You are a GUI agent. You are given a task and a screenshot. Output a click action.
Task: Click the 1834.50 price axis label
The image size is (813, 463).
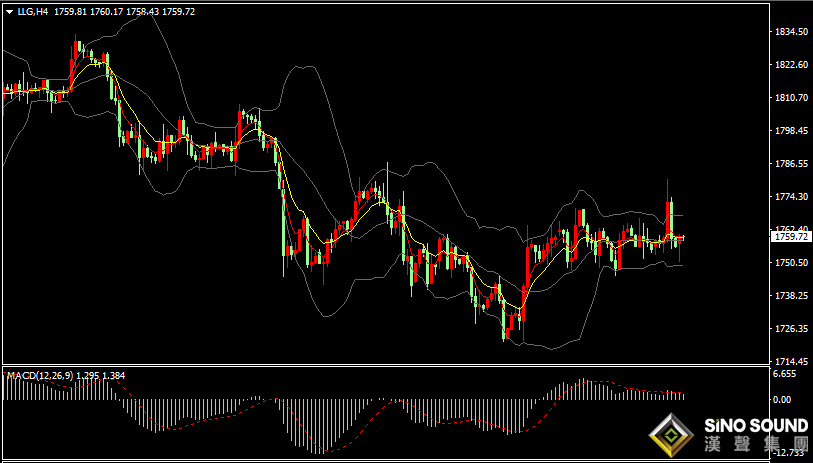pyautogui.click(x=791, y=32)
